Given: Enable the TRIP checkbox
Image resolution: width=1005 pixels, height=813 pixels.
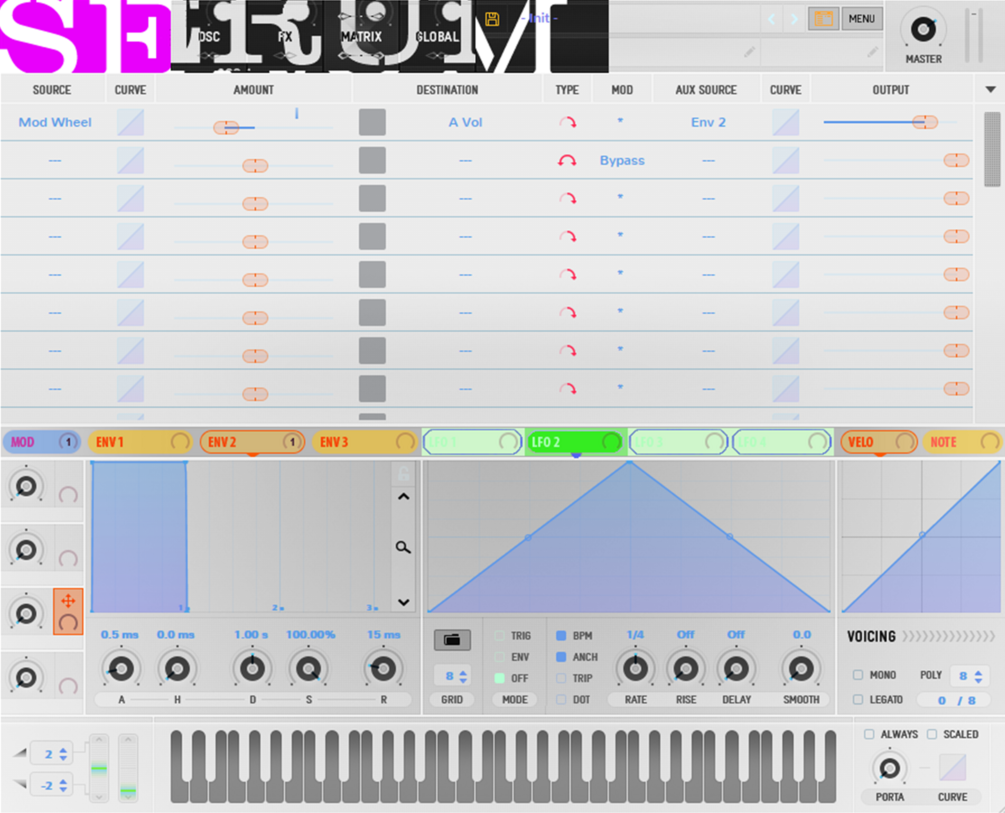Looking at the screenshot, I should tap(561, 678).
